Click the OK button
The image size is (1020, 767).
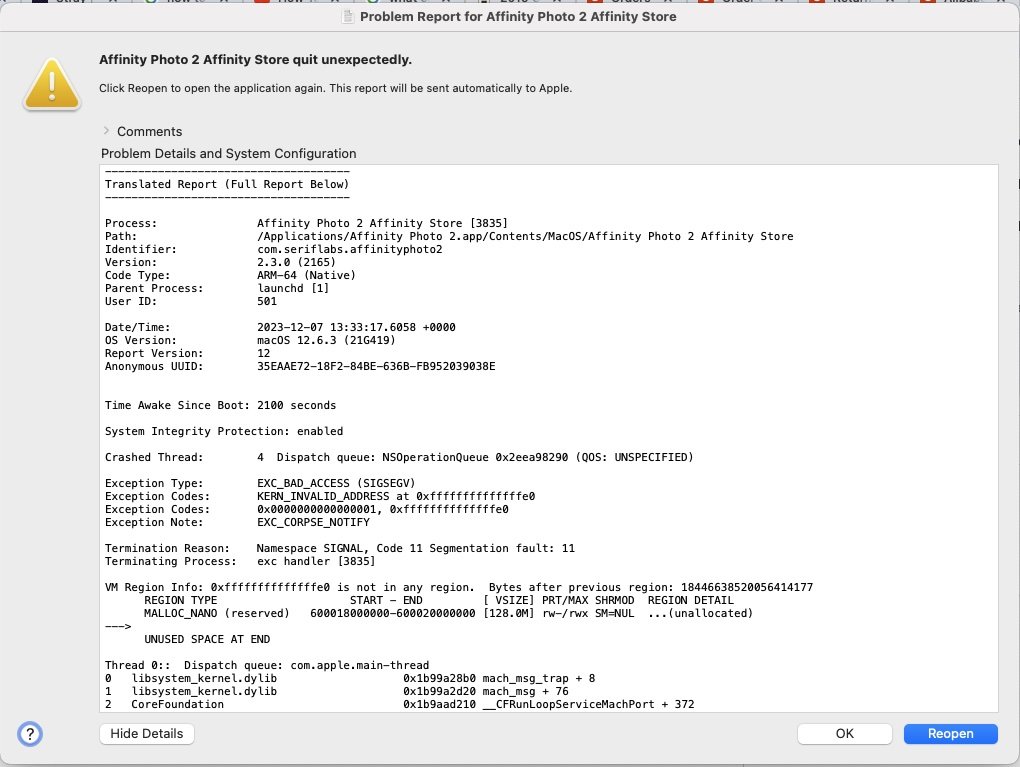click(844, 734)
